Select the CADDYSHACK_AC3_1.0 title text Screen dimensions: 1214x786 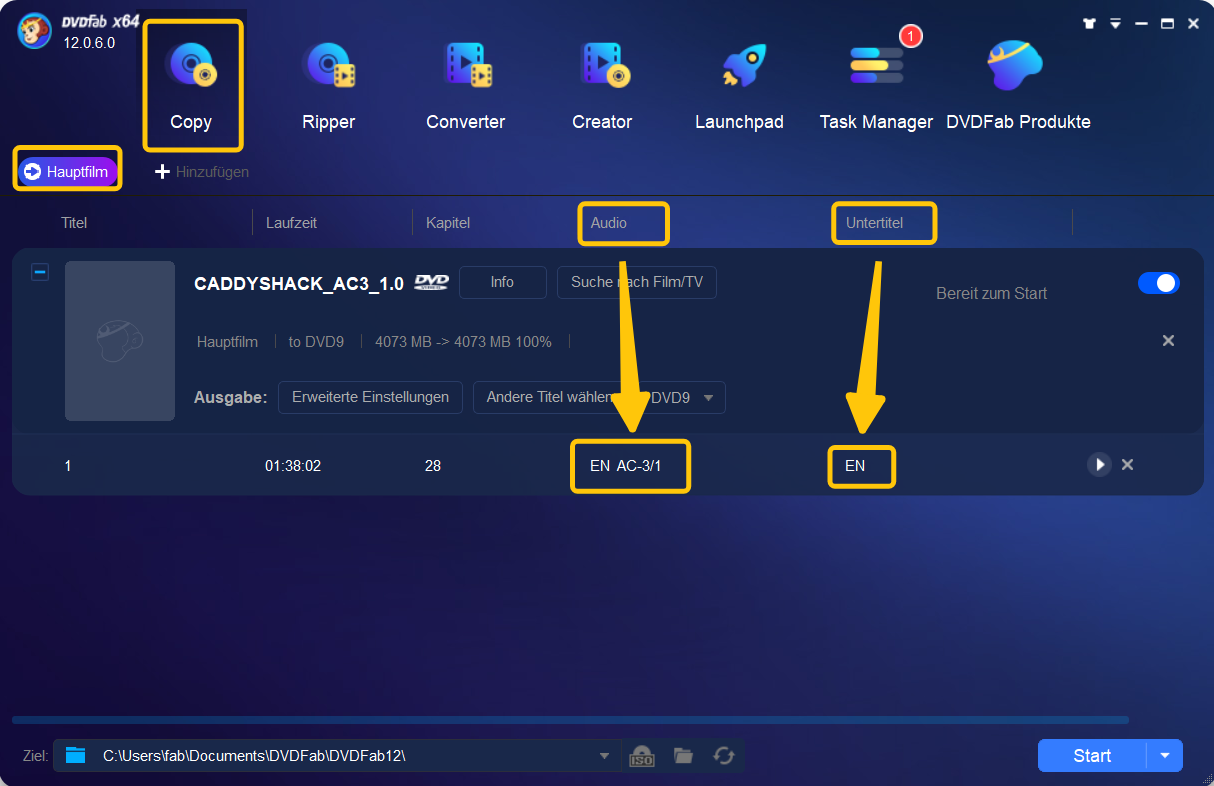point(299,284)
